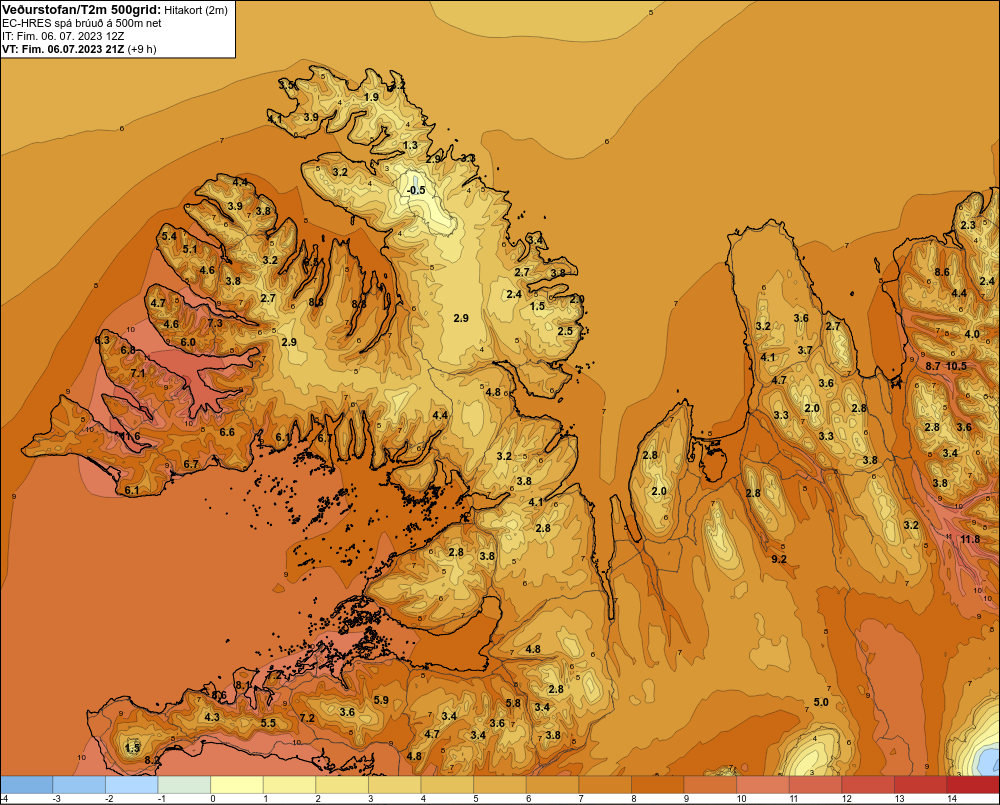Click the title line 'Veðurstofan/T2m 500grid: Hitakort (2m)'
Viewport: 1000px width, 805px height.
(115, 10)
